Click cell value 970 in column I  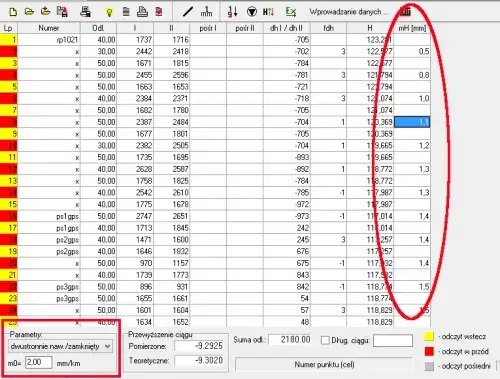(x=135, y=263)
